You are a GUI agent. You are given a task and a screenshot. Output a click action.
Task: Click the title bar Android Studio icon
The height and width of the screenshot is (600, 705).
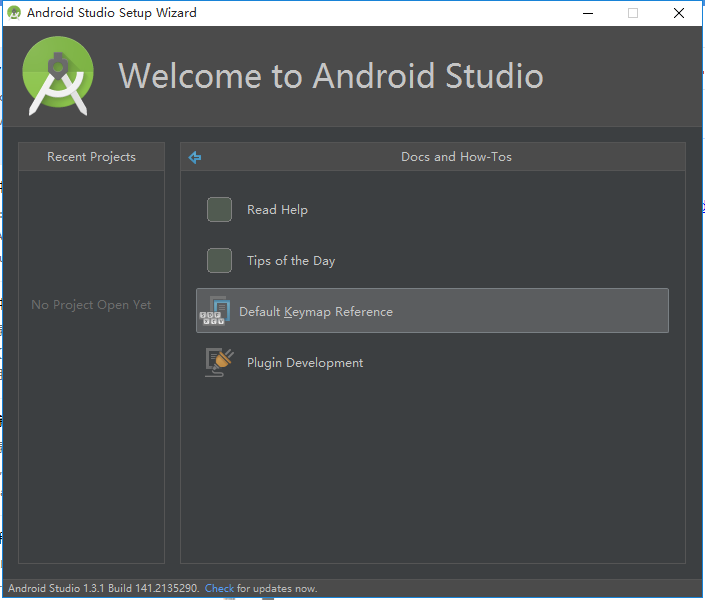[x=14, y=13]
